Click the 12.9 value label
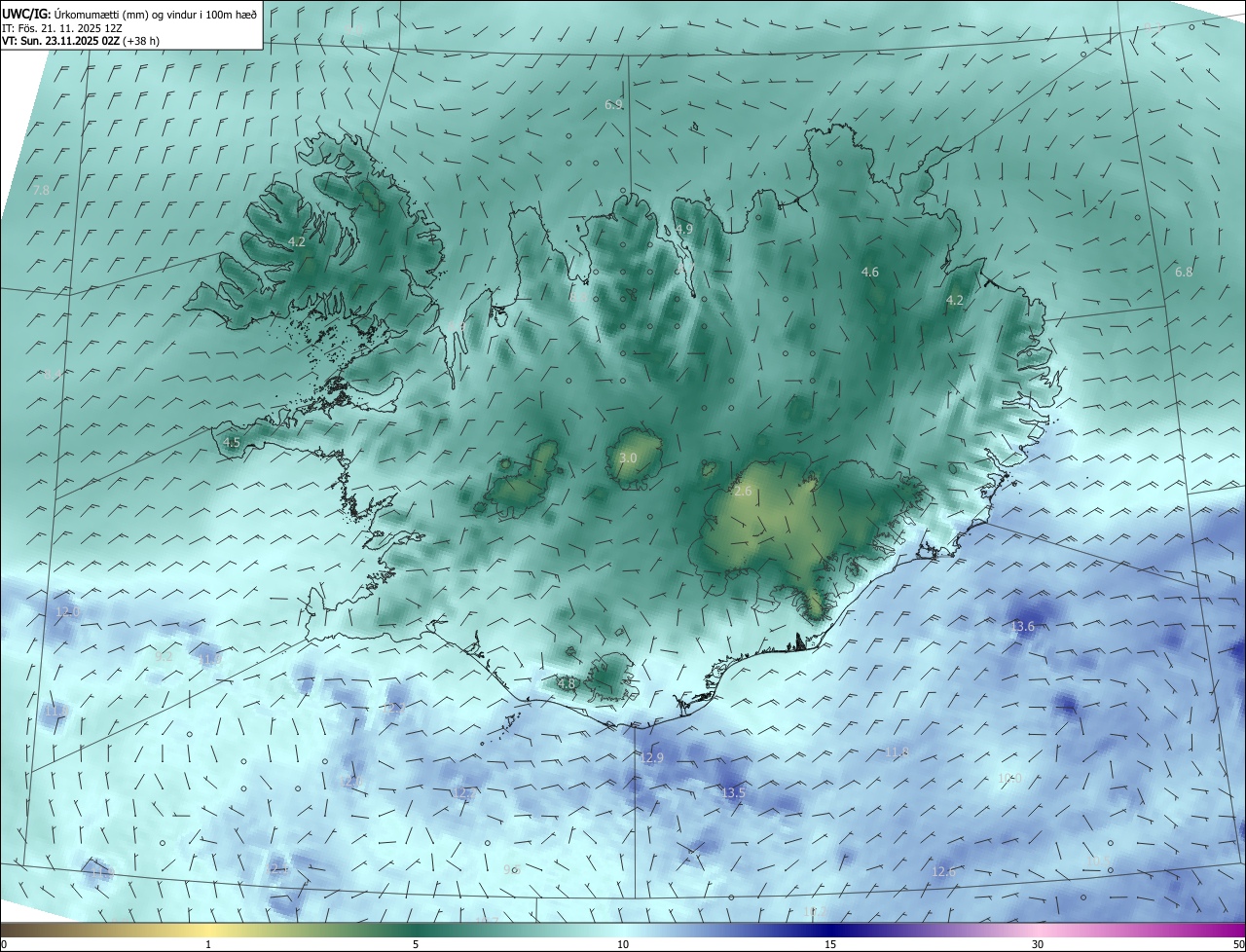The height and width of the screenshot is (952, 1246). coord(651,758)
